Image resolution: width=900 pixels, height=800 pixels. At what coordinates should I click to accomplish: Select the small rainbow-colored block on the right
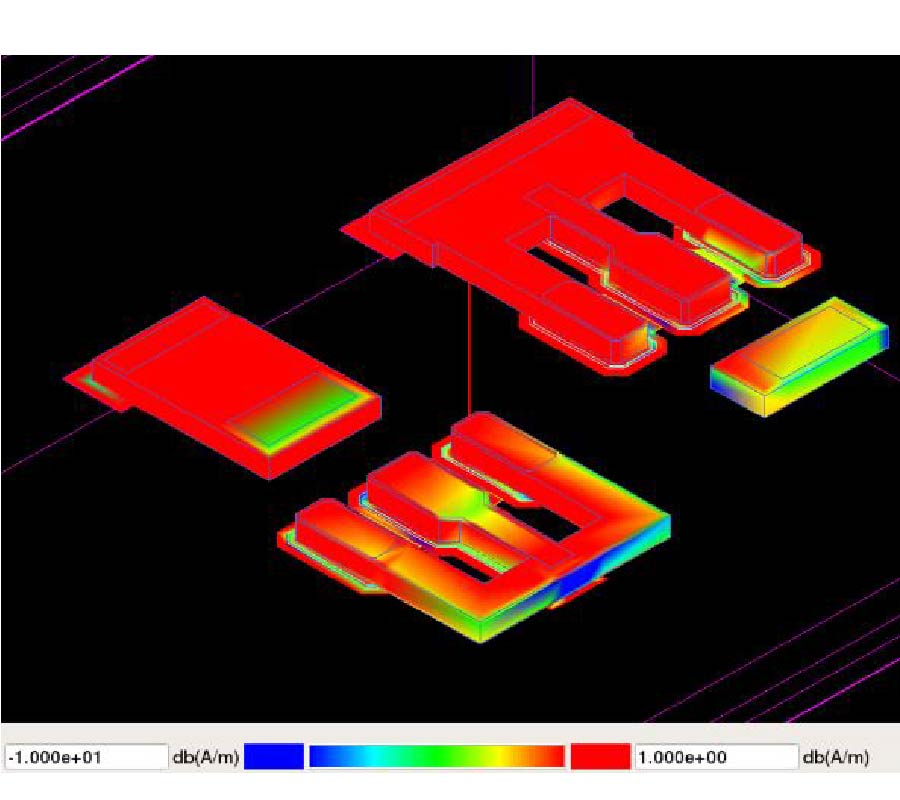[x=800, y=355]
